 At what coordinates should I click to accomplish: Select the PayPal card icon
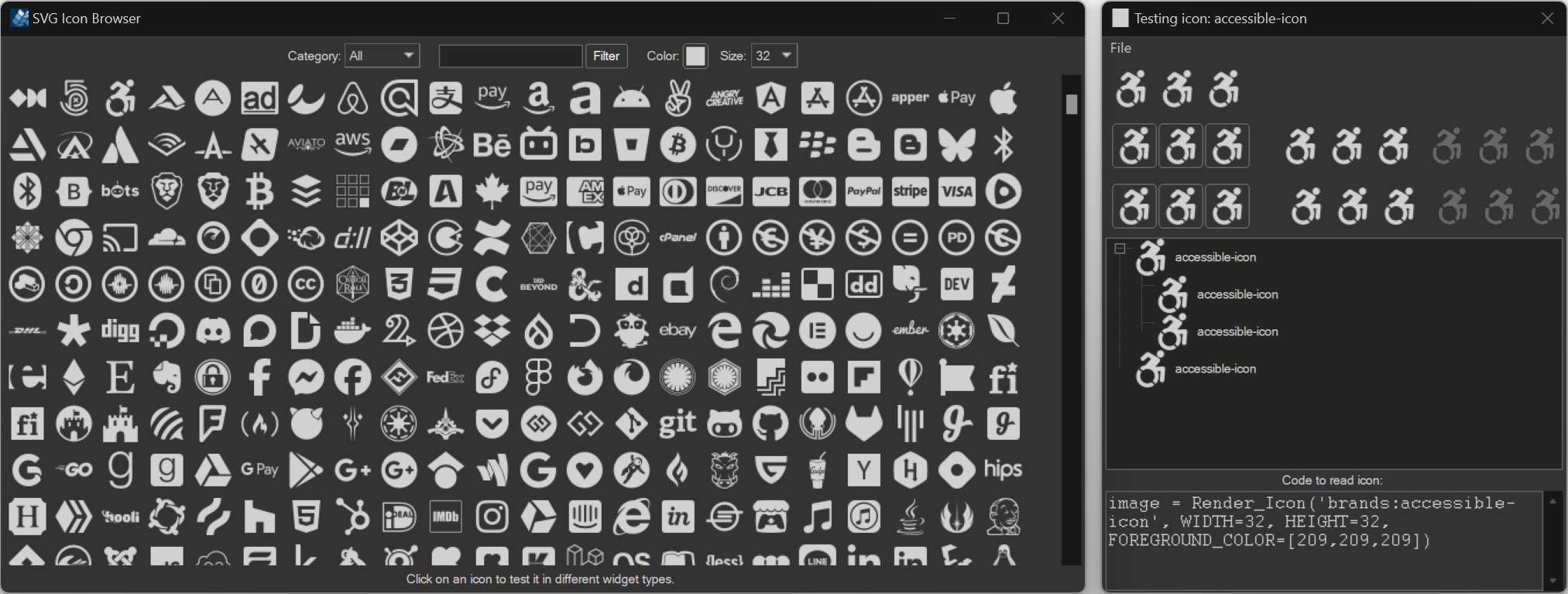point(863,191)
